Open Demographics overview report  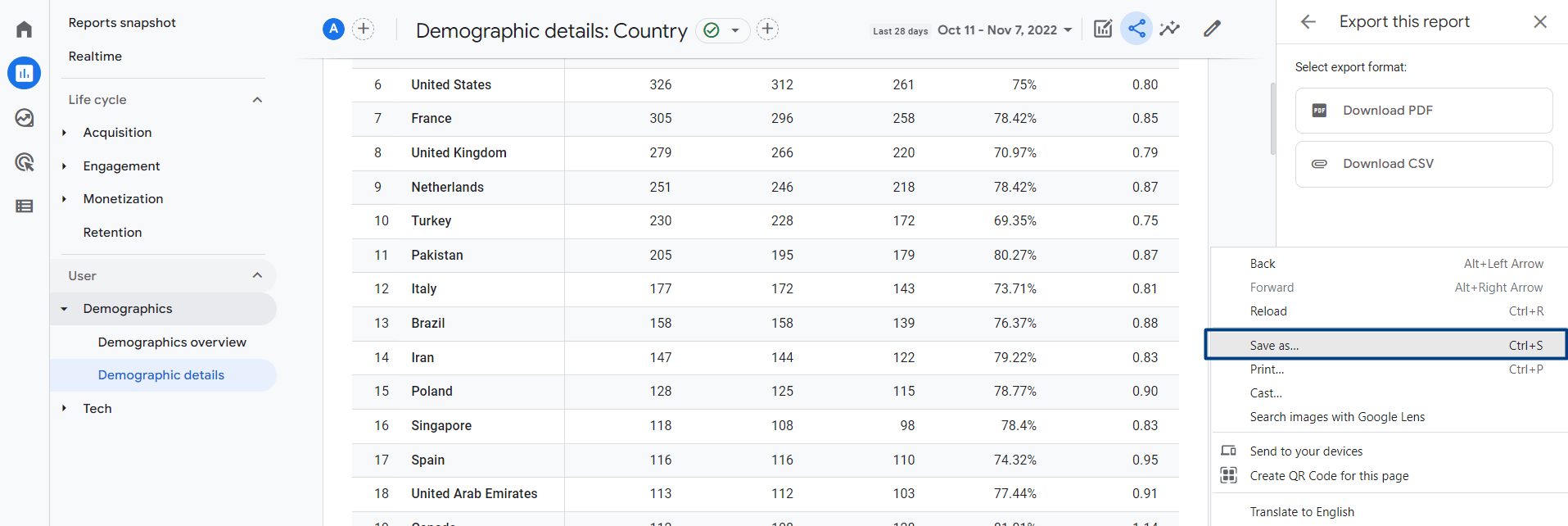pos(172,342)
